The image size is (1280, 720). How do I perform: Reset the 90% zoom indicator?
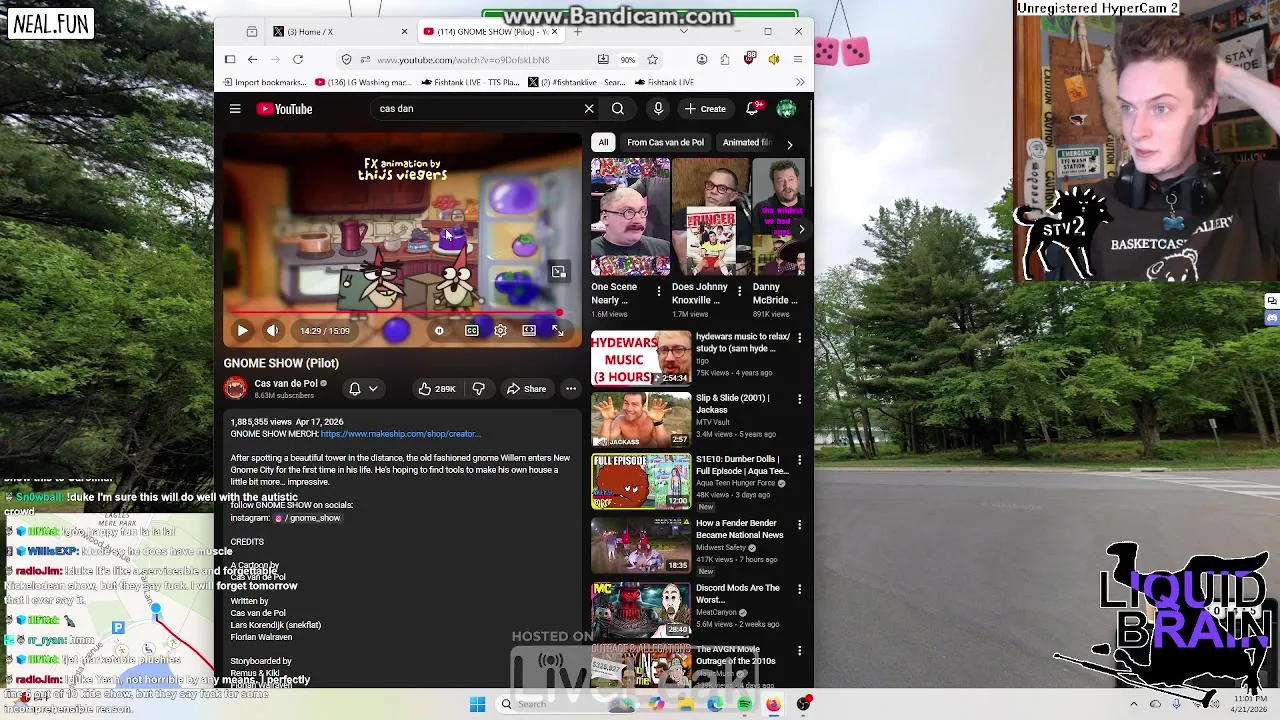click(627, 60)
